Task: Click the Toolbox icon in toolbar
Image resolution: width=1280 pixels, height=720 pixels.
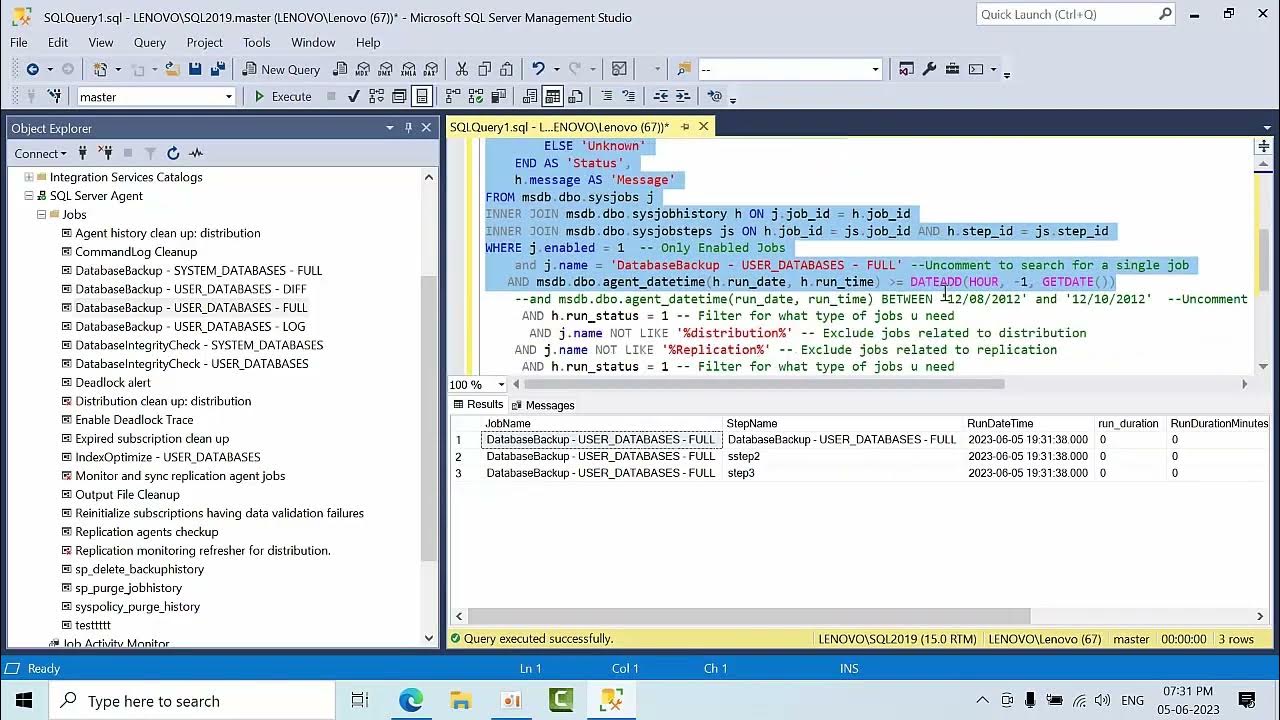Action: coord(952,69)
